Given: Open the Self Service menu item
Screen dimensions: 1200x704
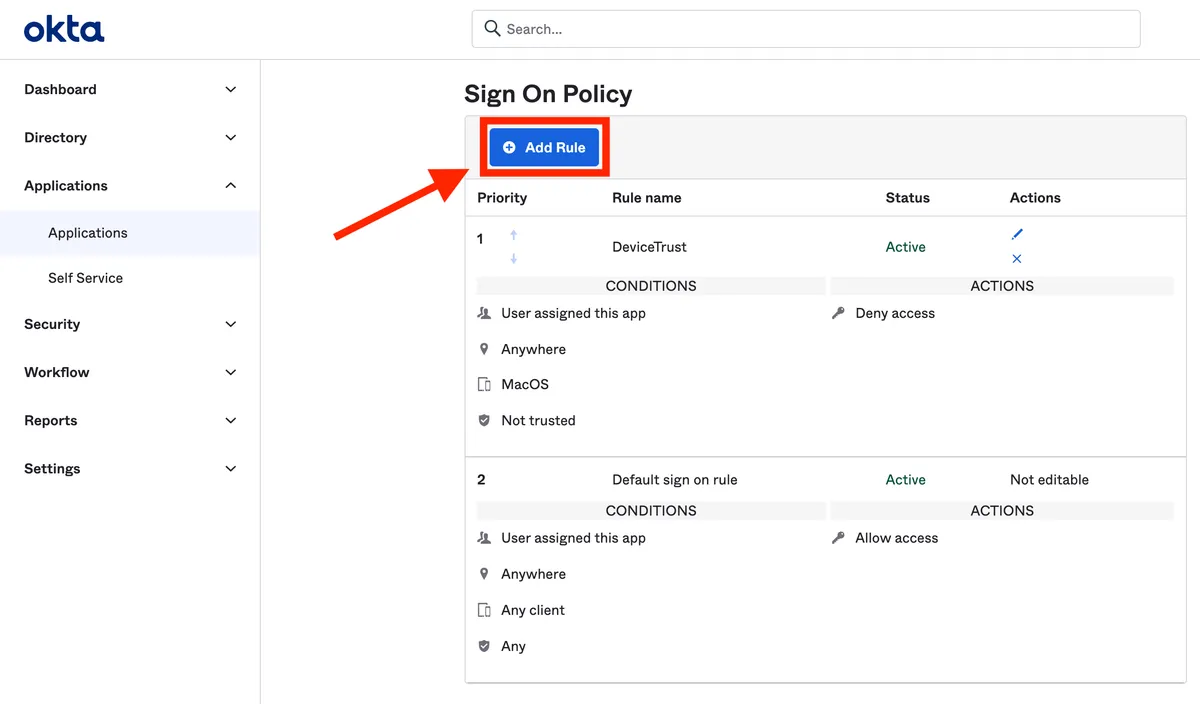Looking at the screenshot, I should click(86, 278).
